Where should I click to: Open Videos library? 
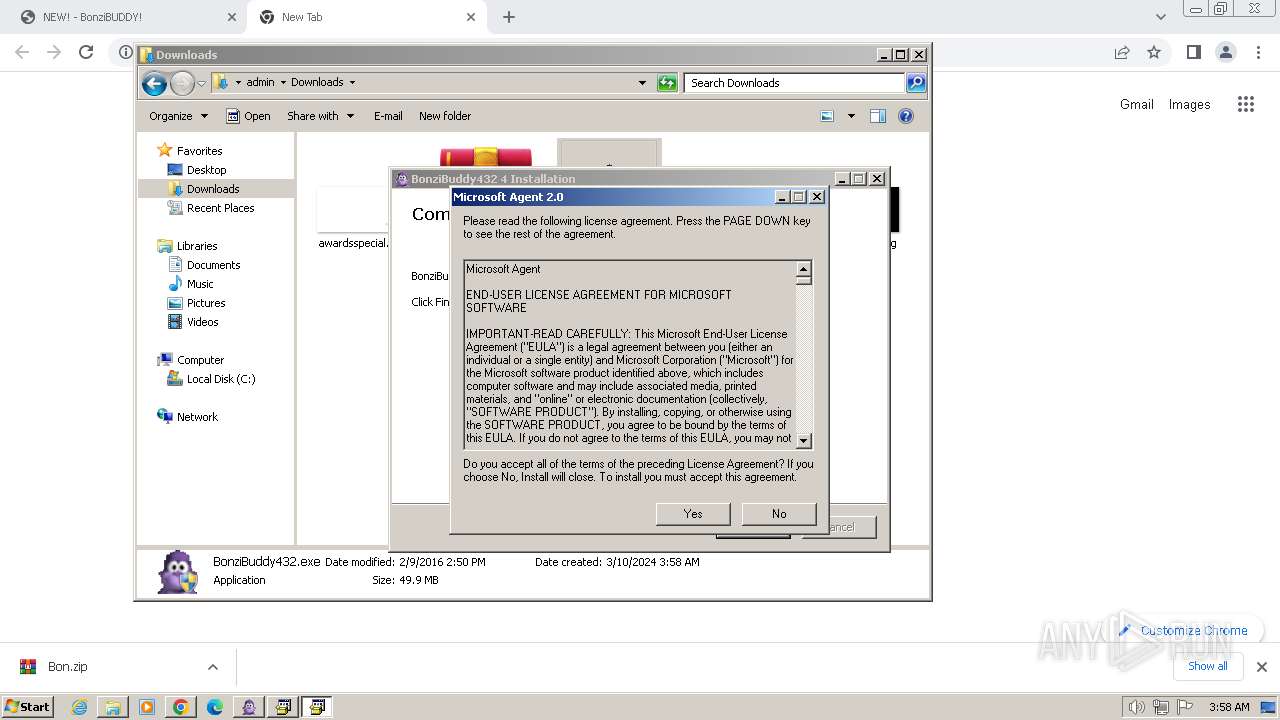[x=202, y=322]
